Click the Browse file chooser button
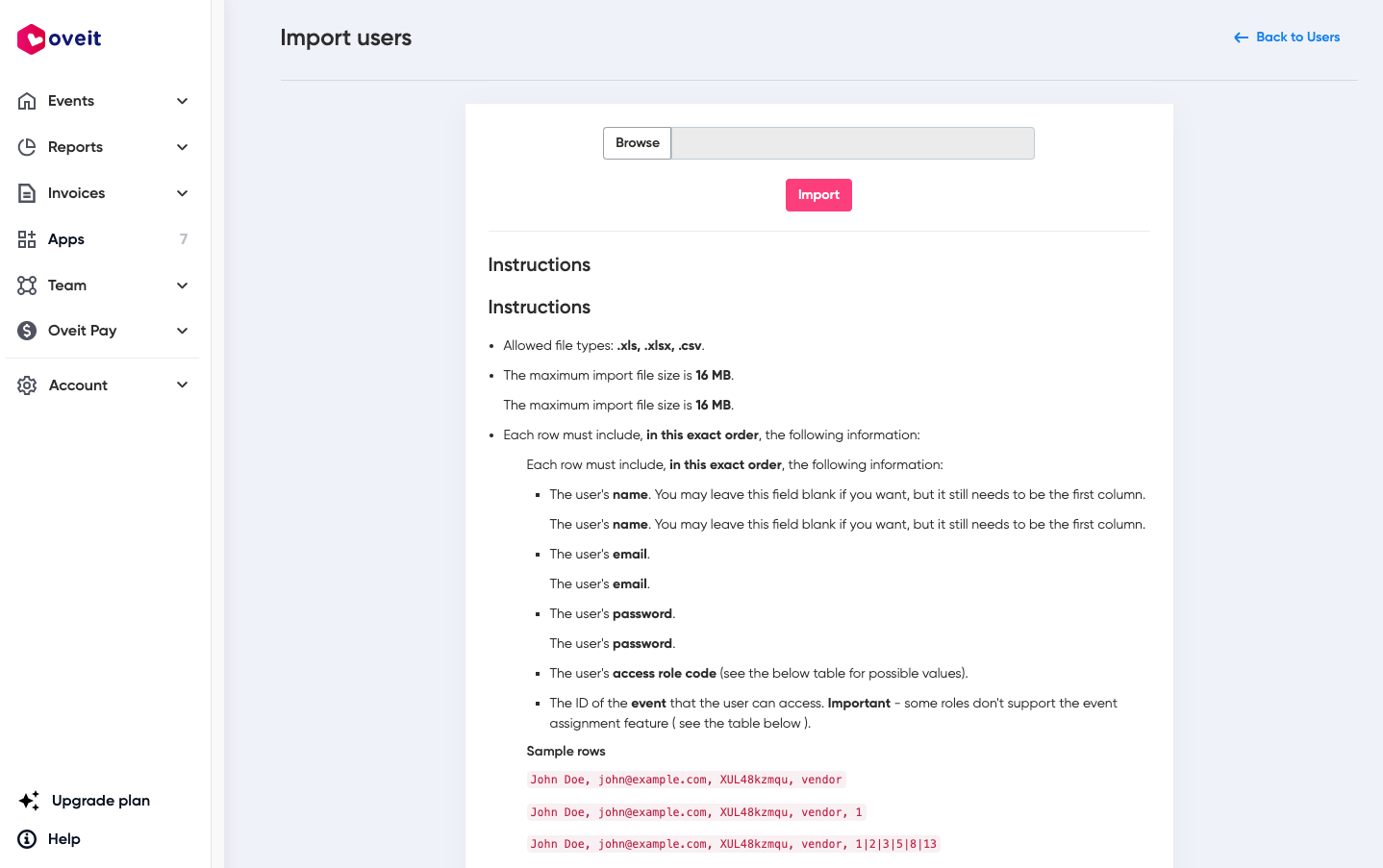The width and height of the screenshot is (1383, 868). click(637, 143)
